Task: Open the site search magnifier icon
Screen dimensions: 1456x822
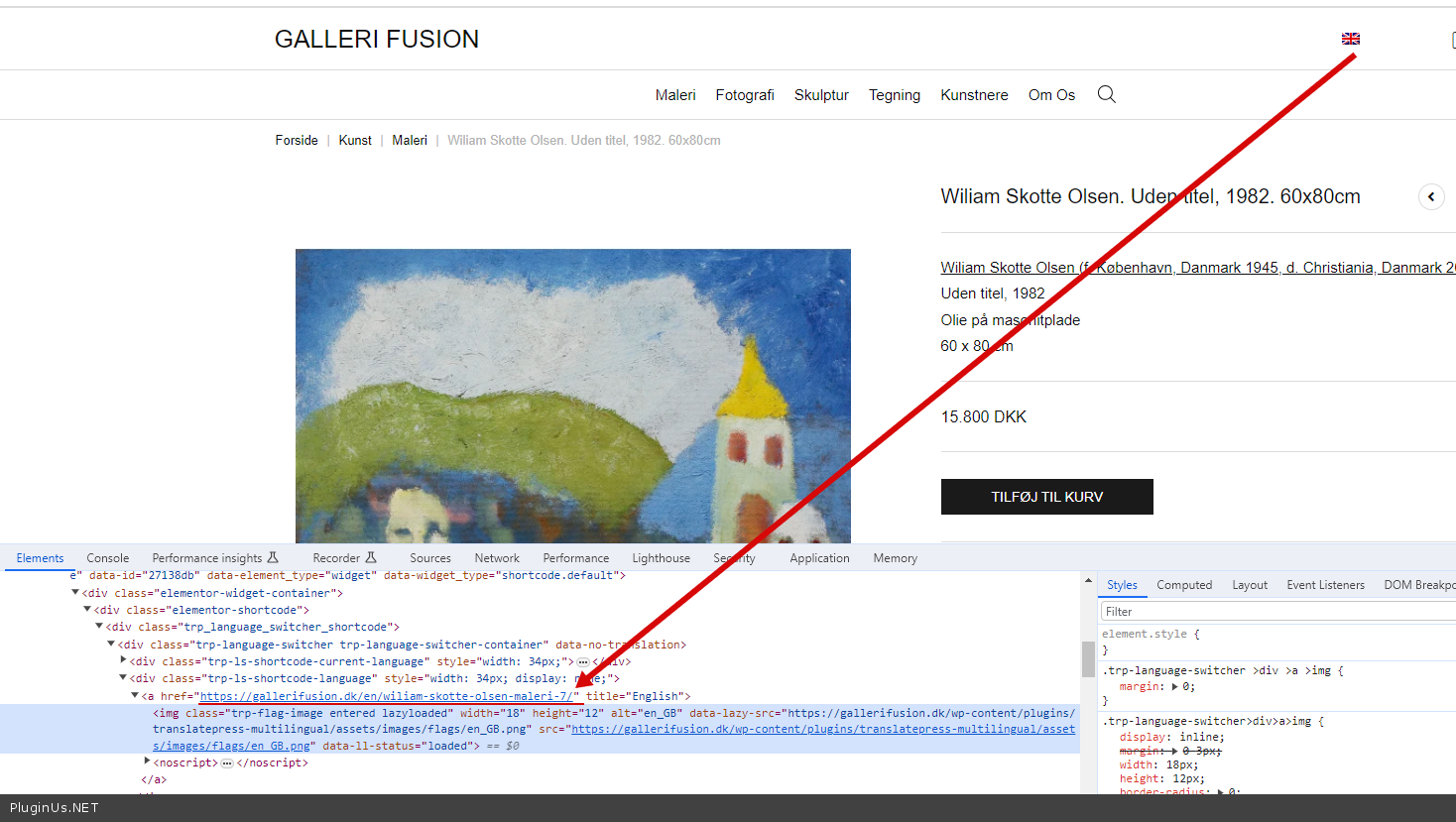Action: pyautogui.click(x=1106, y=94)
